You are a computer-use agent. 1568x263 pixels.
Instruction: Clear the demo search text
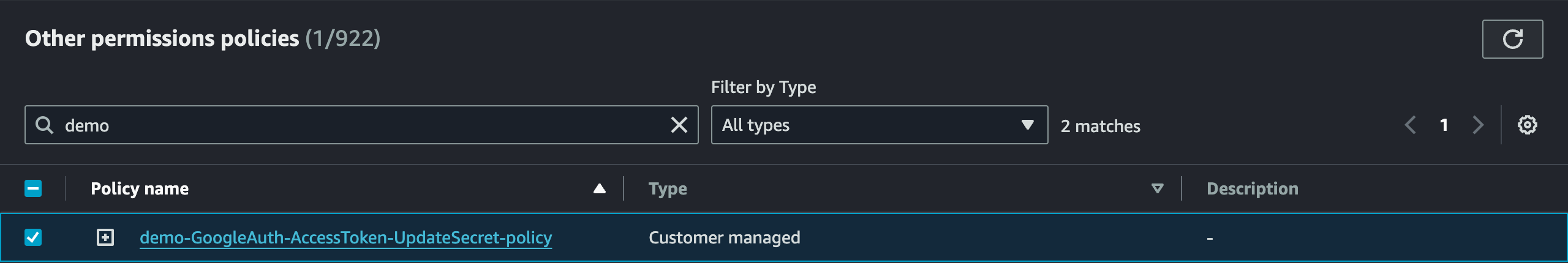pyautogui.click(x=679, y=125)
